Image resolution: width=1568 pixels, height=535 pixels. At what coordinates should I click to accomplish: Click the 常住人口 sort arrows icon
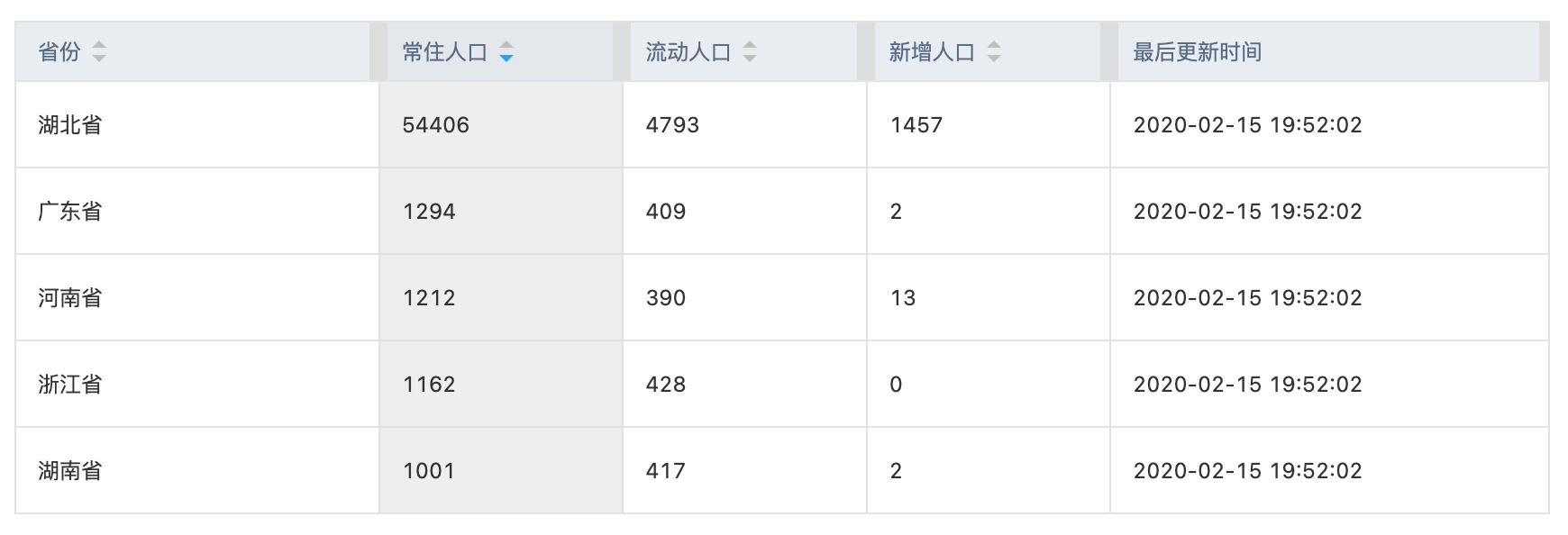[506, 52]
